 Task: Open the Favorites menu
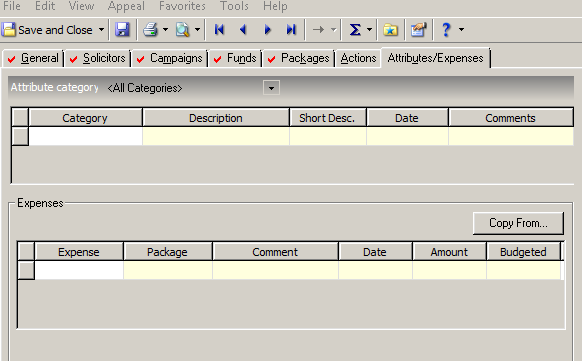(182, 6)
